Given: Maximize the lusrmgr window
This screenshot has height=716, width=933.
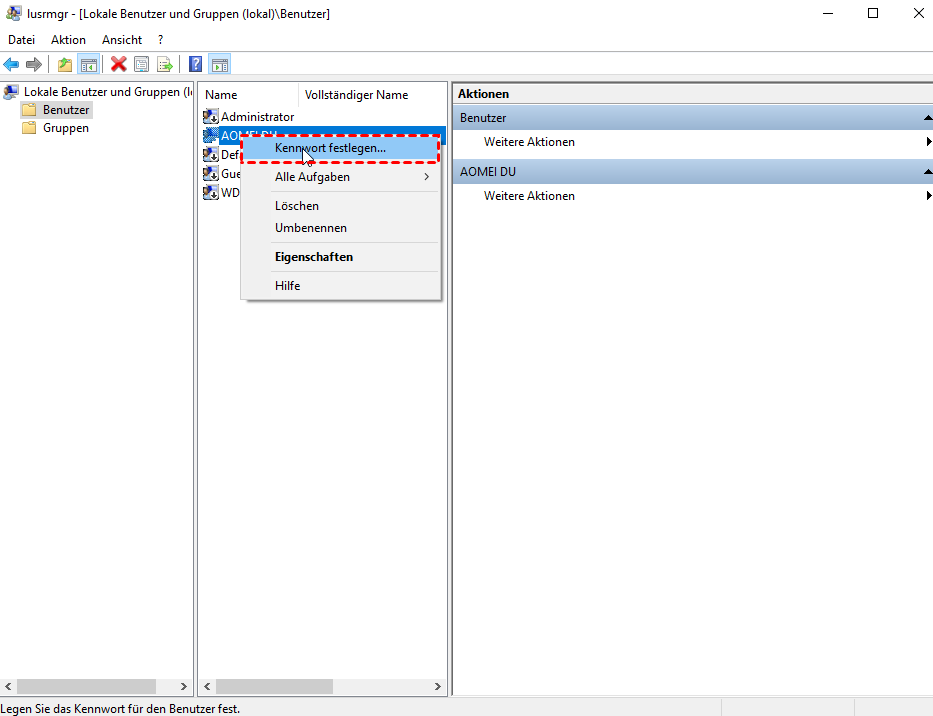Looking at the screenshot, I should (873, 13).
